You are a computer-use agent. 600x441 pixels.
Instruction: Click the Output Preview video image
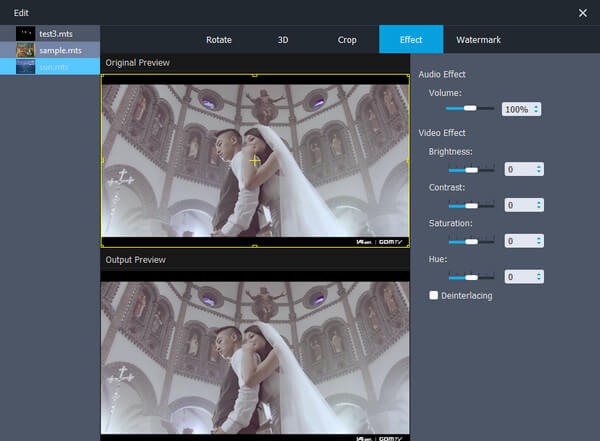[255, 358]
